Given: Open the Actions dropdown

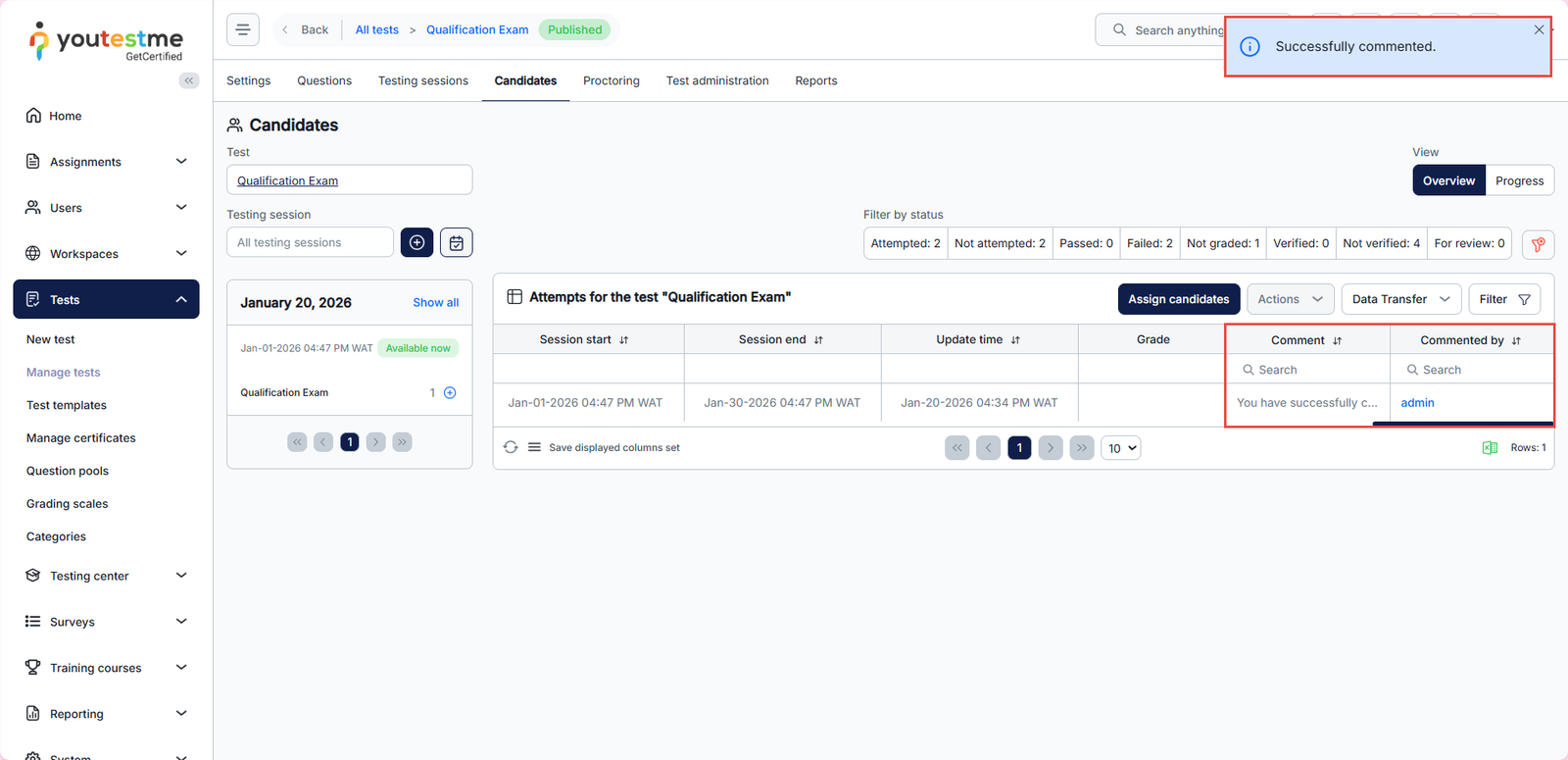Looking at the screenshot, I should [1290, 299].
